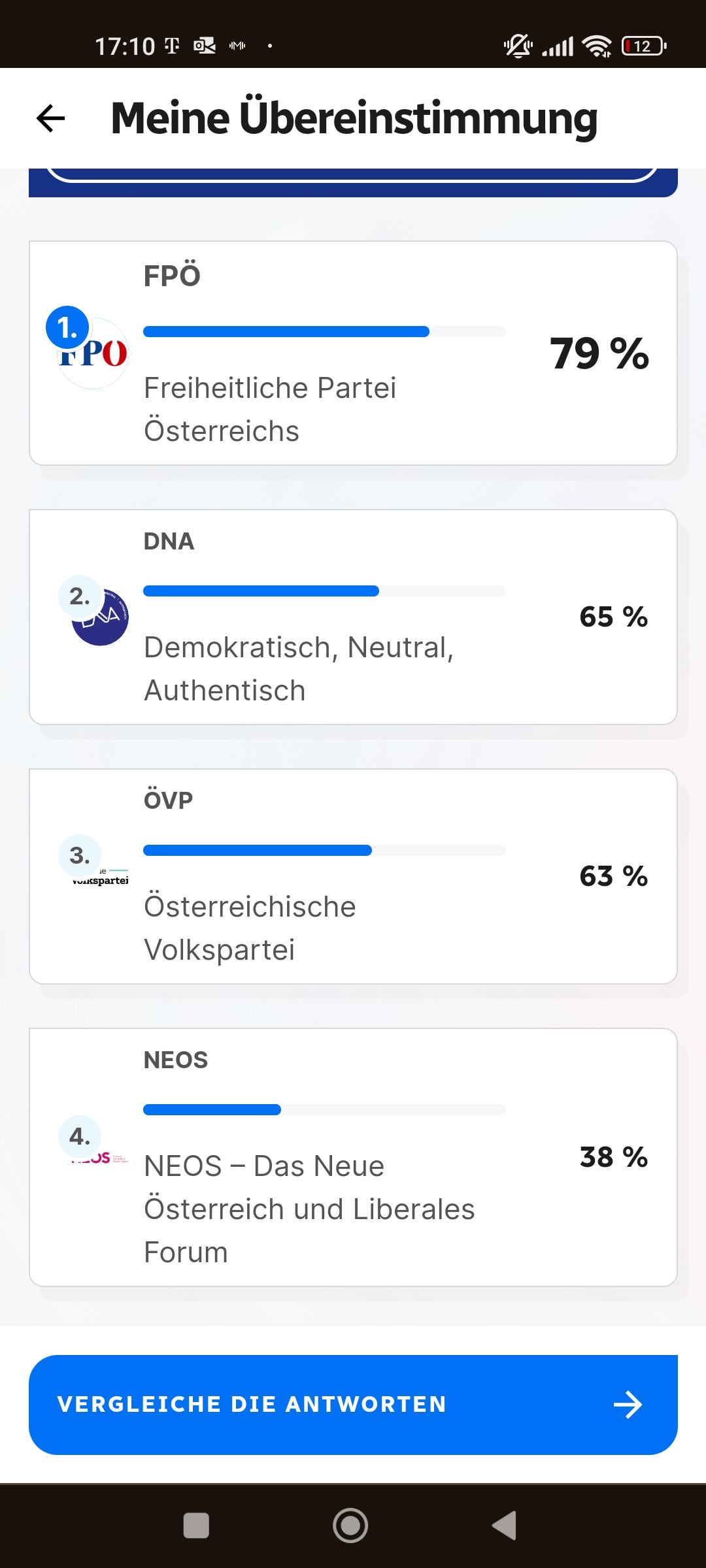Tap the 65 % DNA match value

[613, 617]
